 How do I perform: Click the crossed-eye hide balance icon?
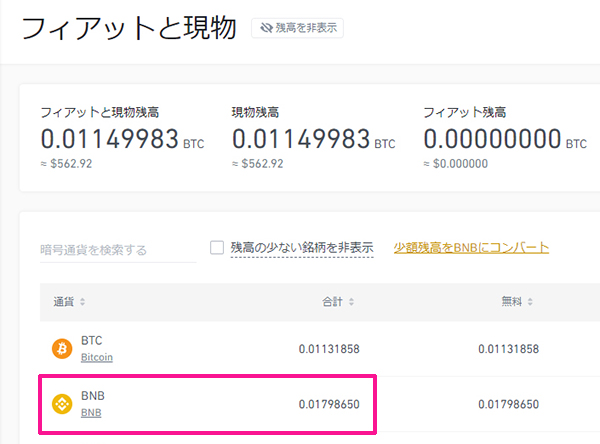(266, 28)
